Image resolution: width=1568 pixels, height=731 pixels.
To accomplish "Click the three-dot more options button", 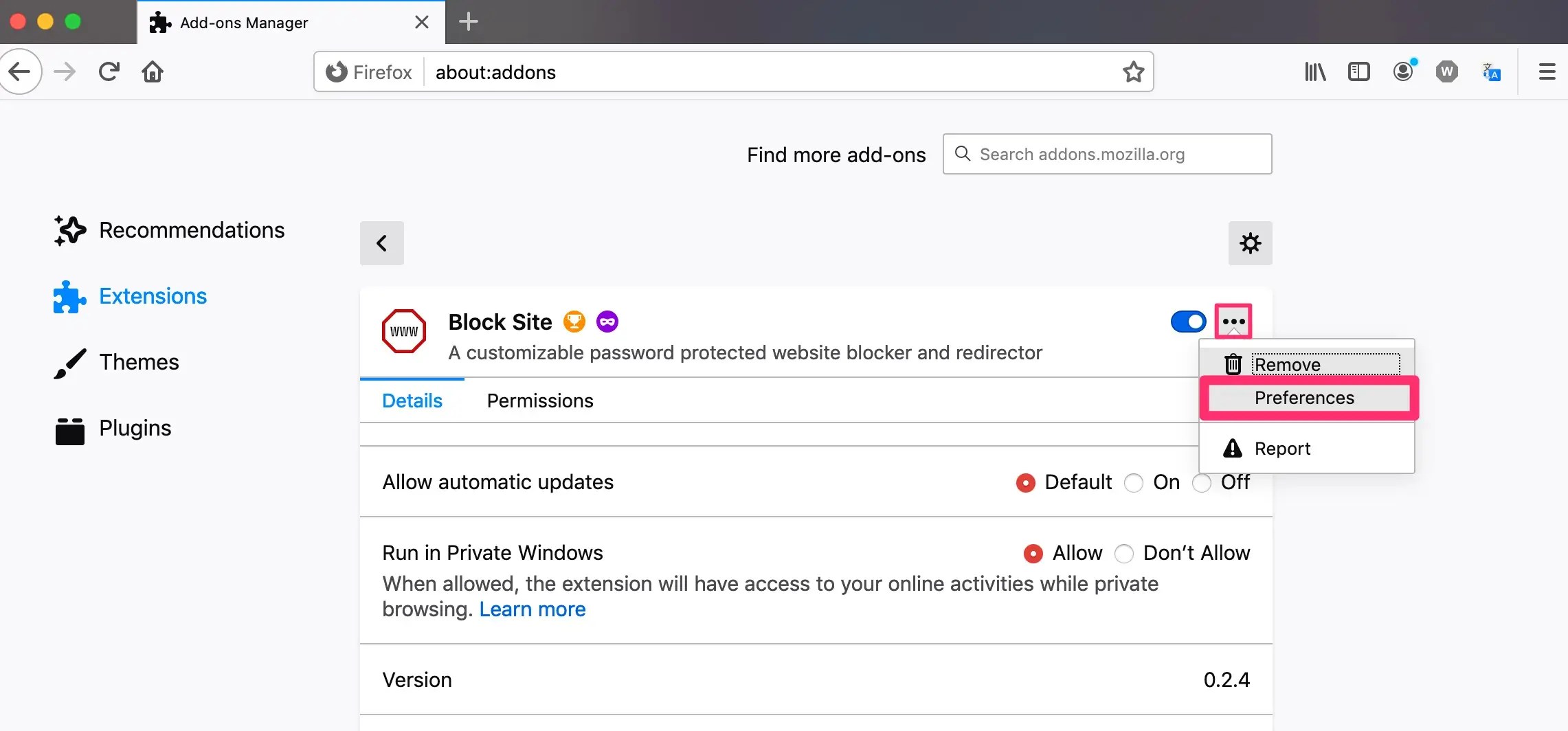I will pos(1233,321).
